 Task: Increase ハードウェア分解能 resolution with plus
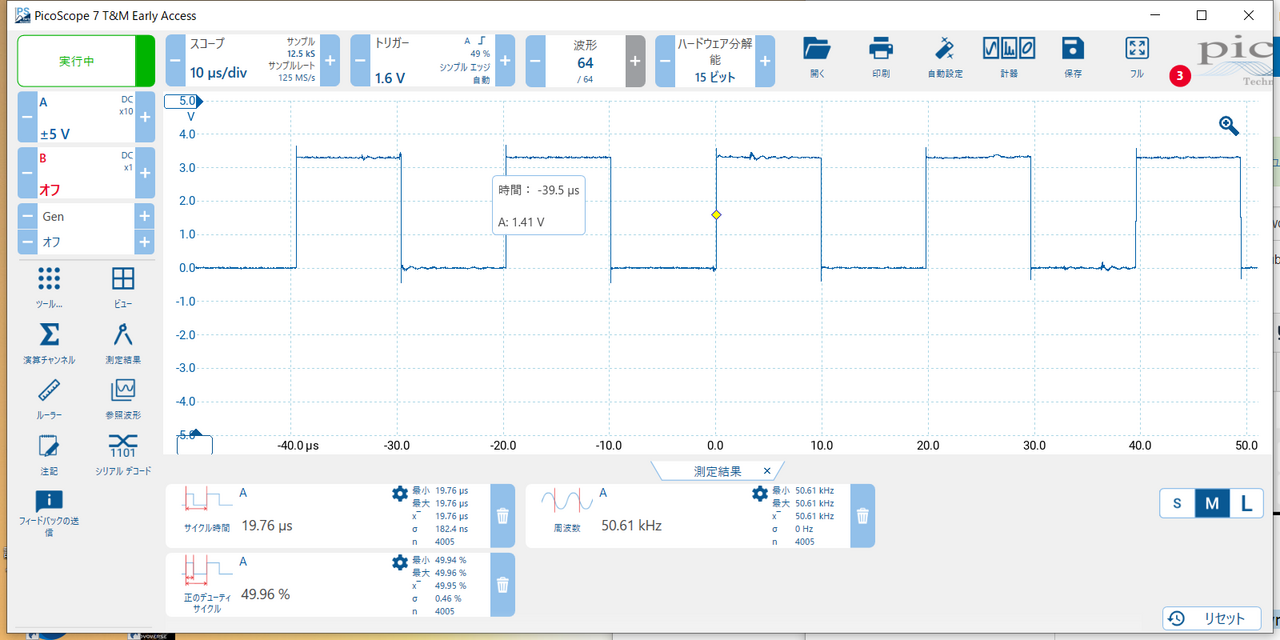pyautogui.click(x=765, y=61)
